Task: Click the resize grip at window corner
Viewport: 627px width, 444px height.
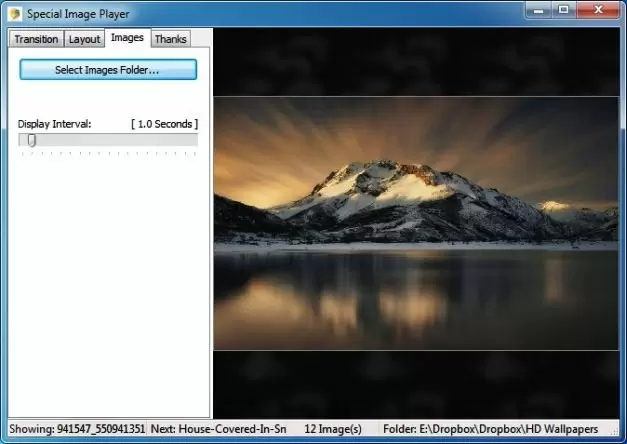Action: point(619,436)
